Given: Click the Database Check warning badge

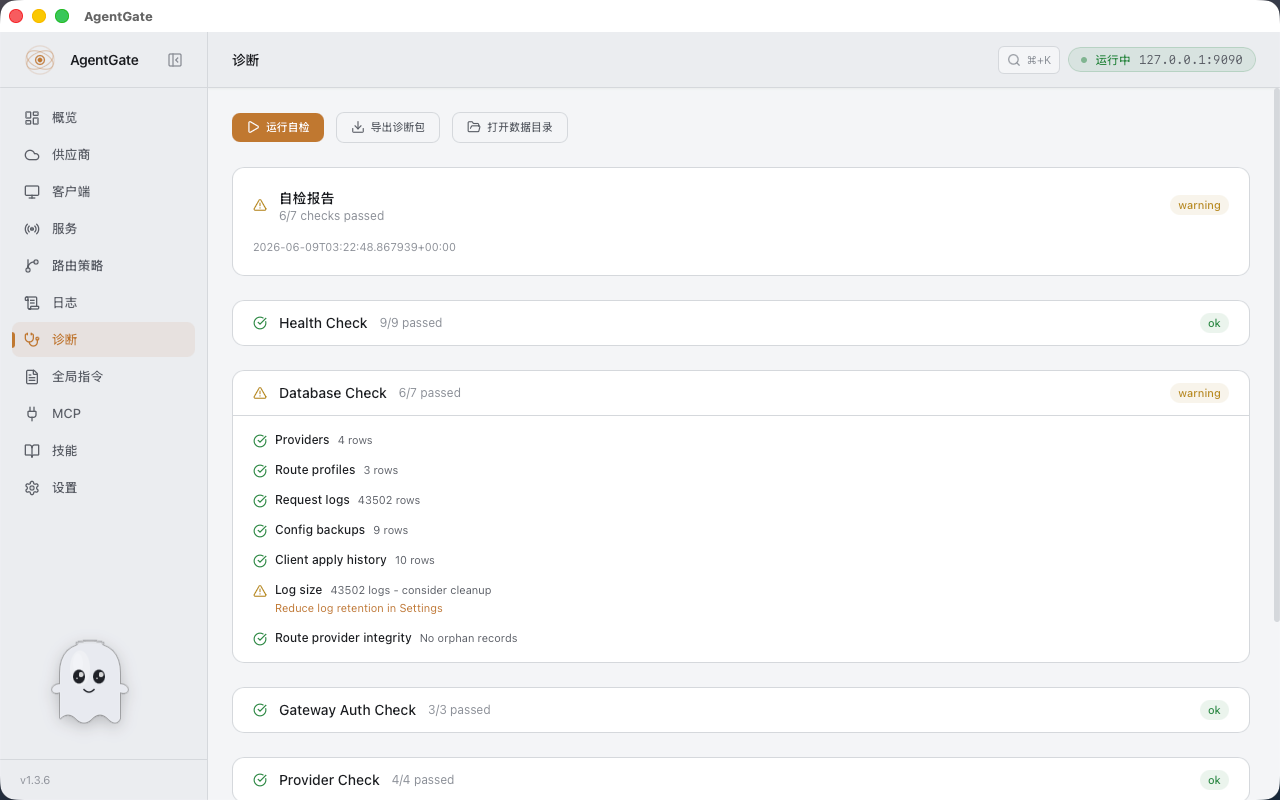Looking at the screenshot, I should (x=1199, y=393).
